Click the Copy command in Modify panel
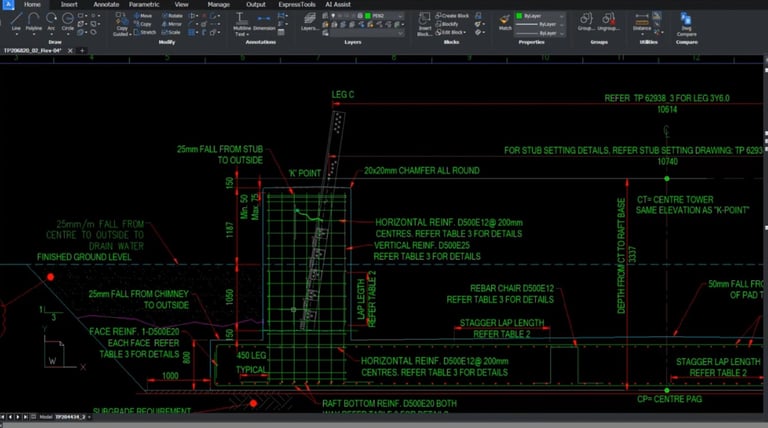768x428 pixels. [x=143, y=24]
